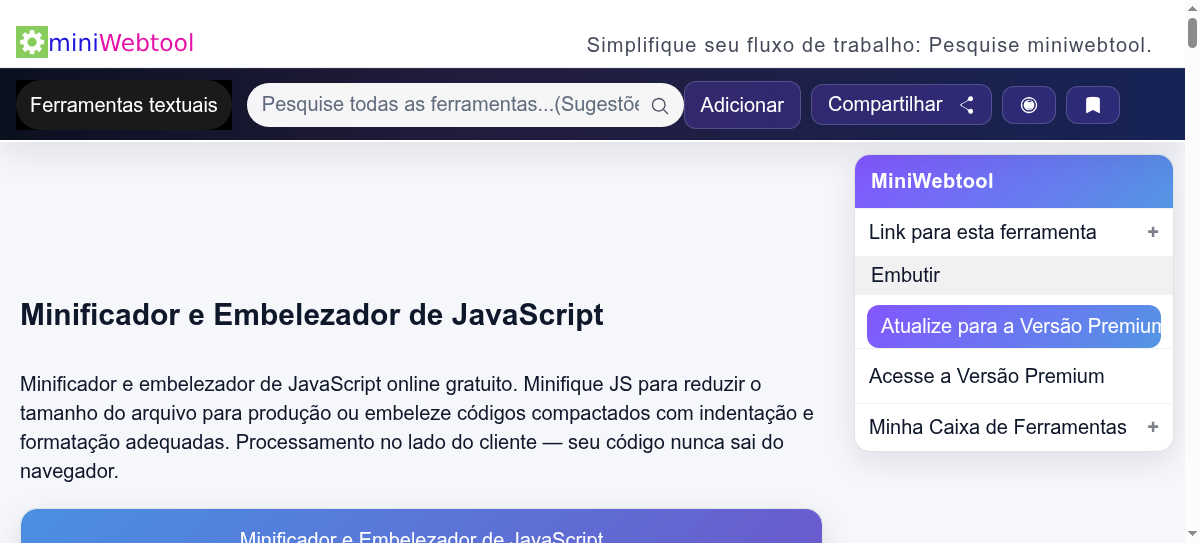Viewport: 1200px width, 543px height.
Task: Click the Minificador e Embelezador de JavaScript heading
Action: point(312,314)
